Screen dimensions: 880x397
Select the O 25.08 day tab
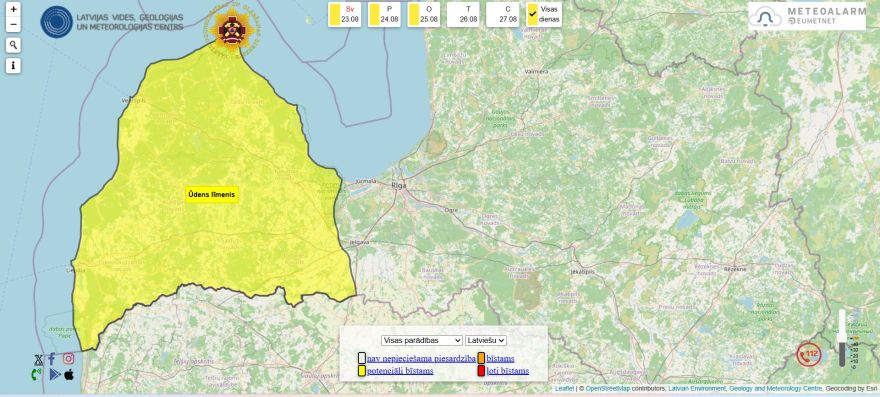point(424,14)
